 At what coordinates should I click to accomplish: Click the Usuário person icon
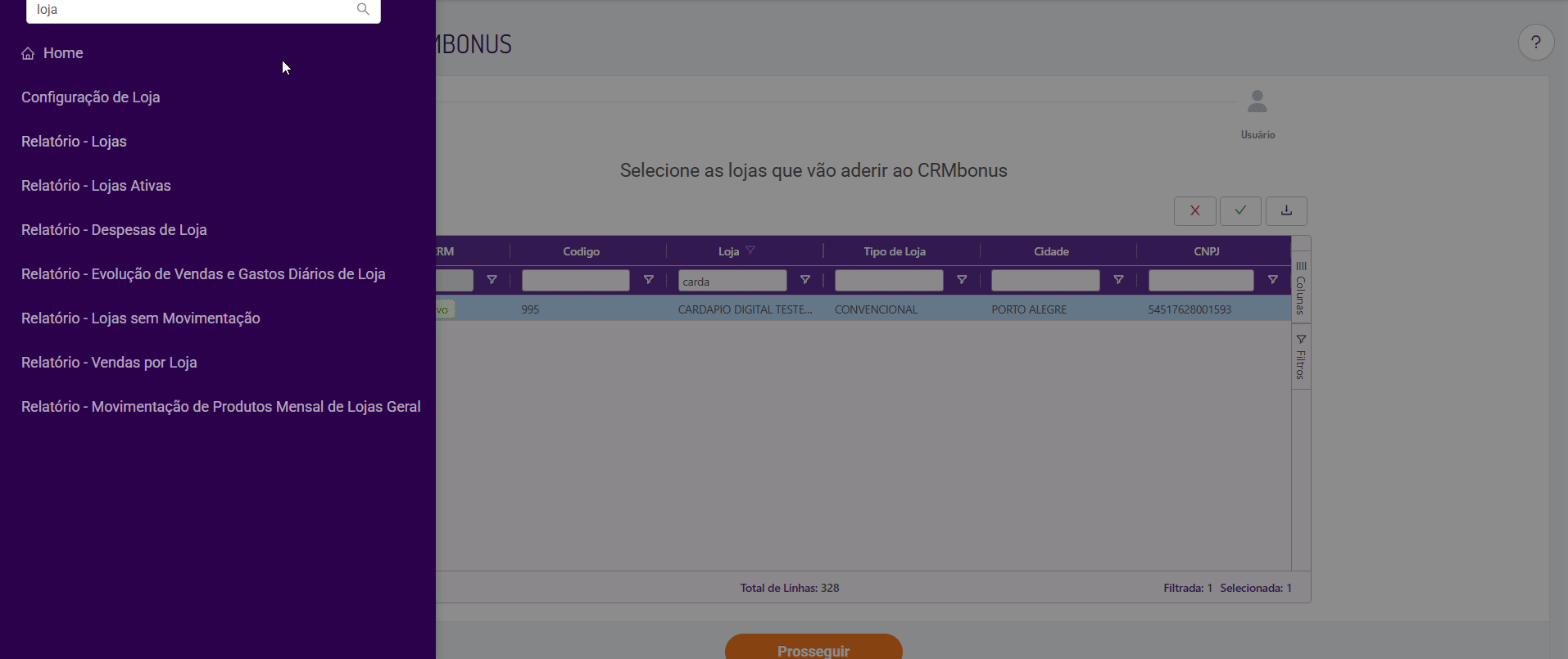tap(1258, 102)
